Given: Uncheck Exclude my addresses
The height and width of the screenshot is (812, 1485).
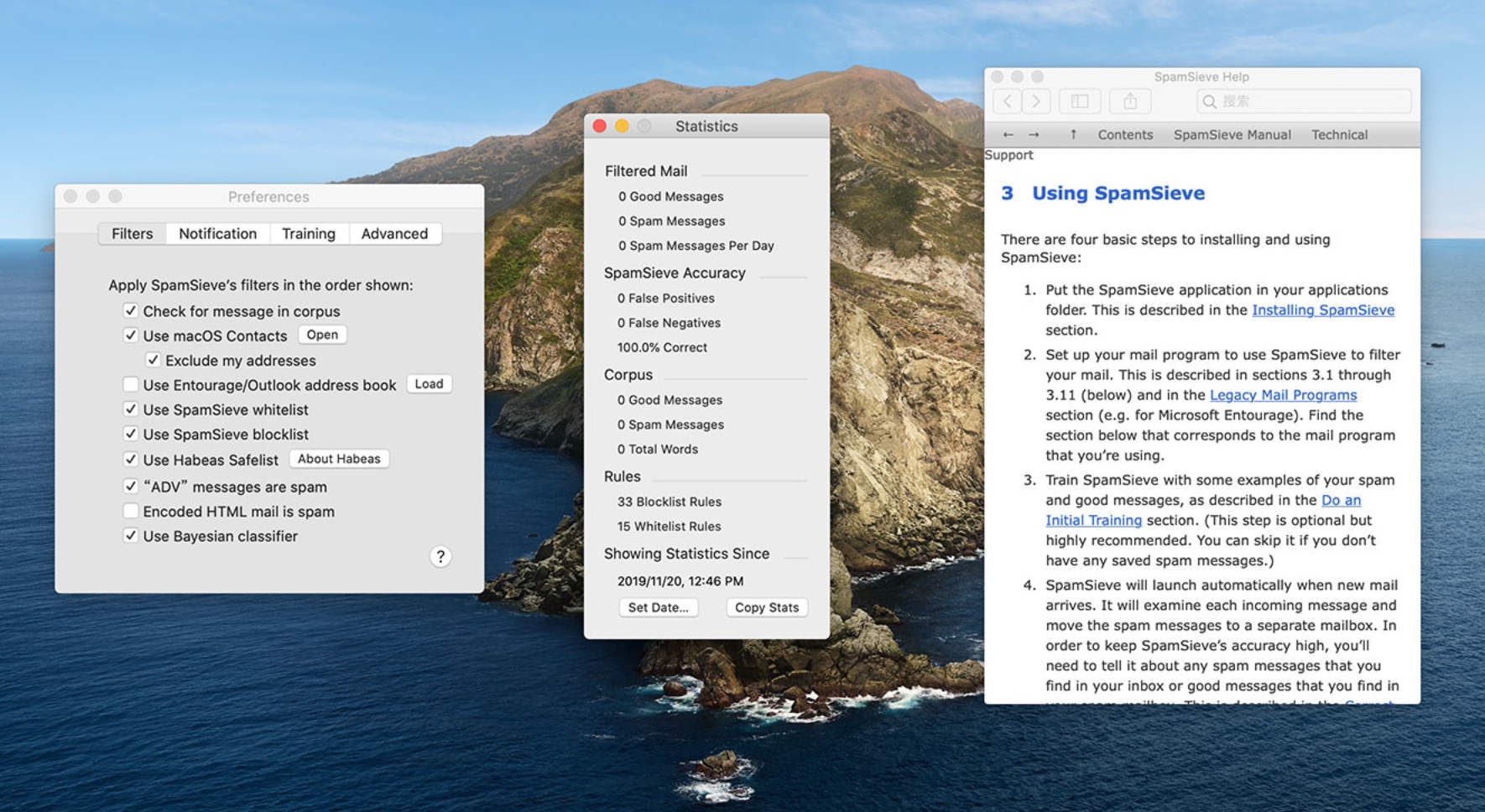Looking at the screenshot, I should [153, 360].
